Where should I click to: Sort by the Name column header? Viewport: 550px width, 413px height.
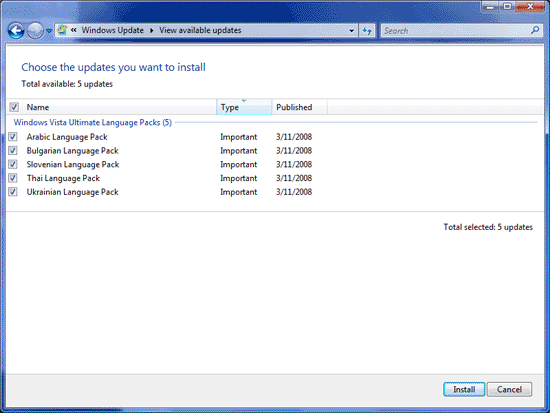click(x=119, y=107)
